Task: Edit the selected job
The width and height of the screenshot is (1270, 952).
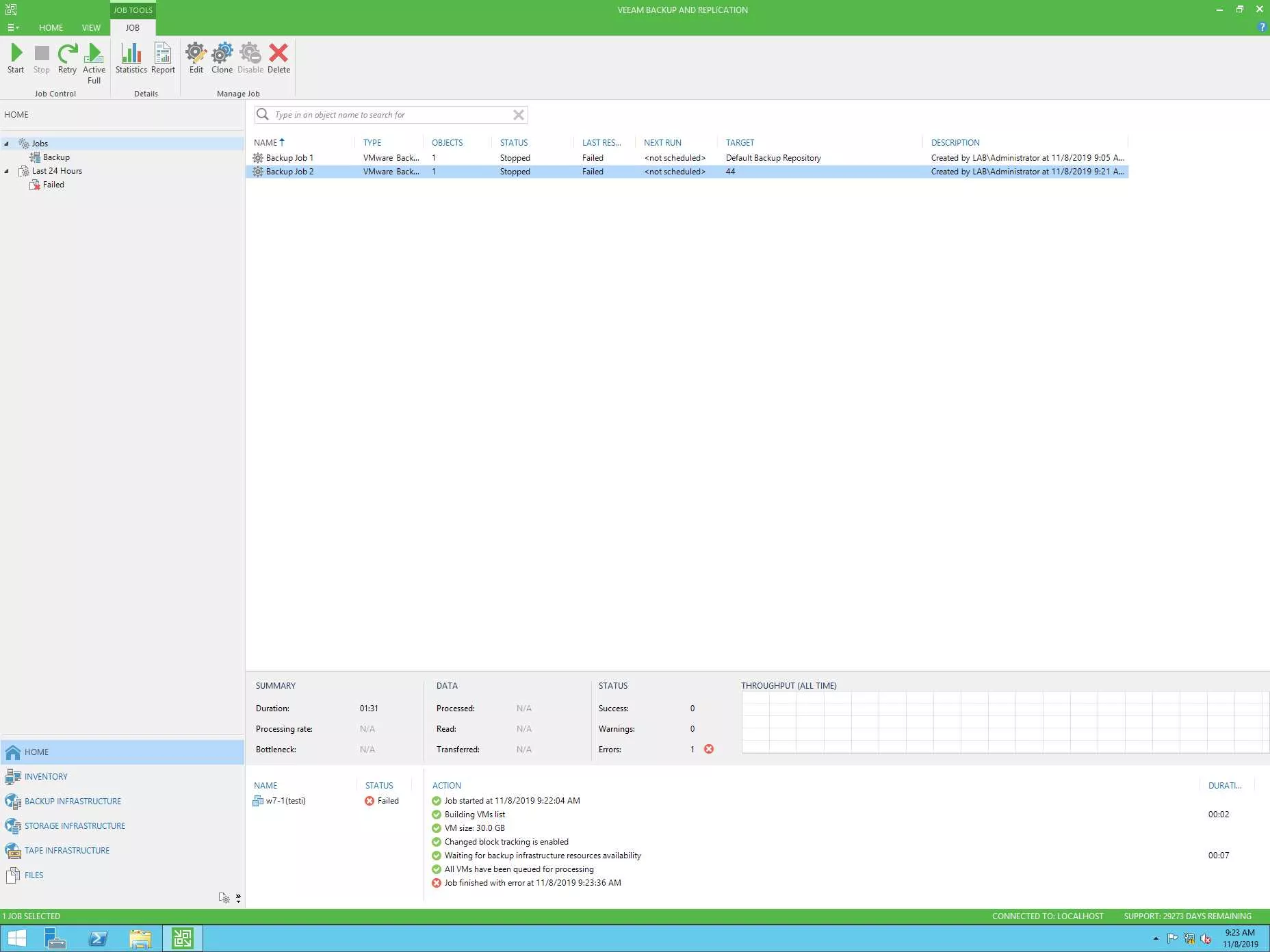Action: point(196,59)
